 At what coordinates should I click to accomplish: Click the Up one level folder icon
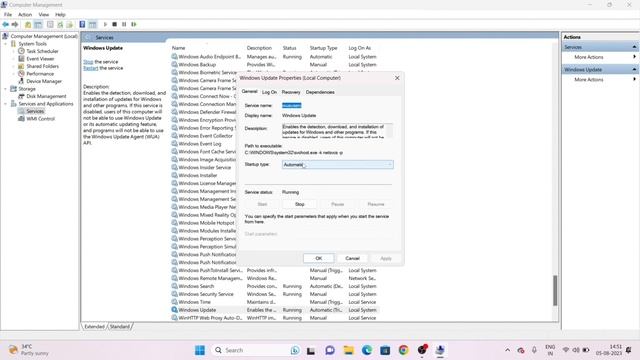pyautogui.click(x=28, y=24)
